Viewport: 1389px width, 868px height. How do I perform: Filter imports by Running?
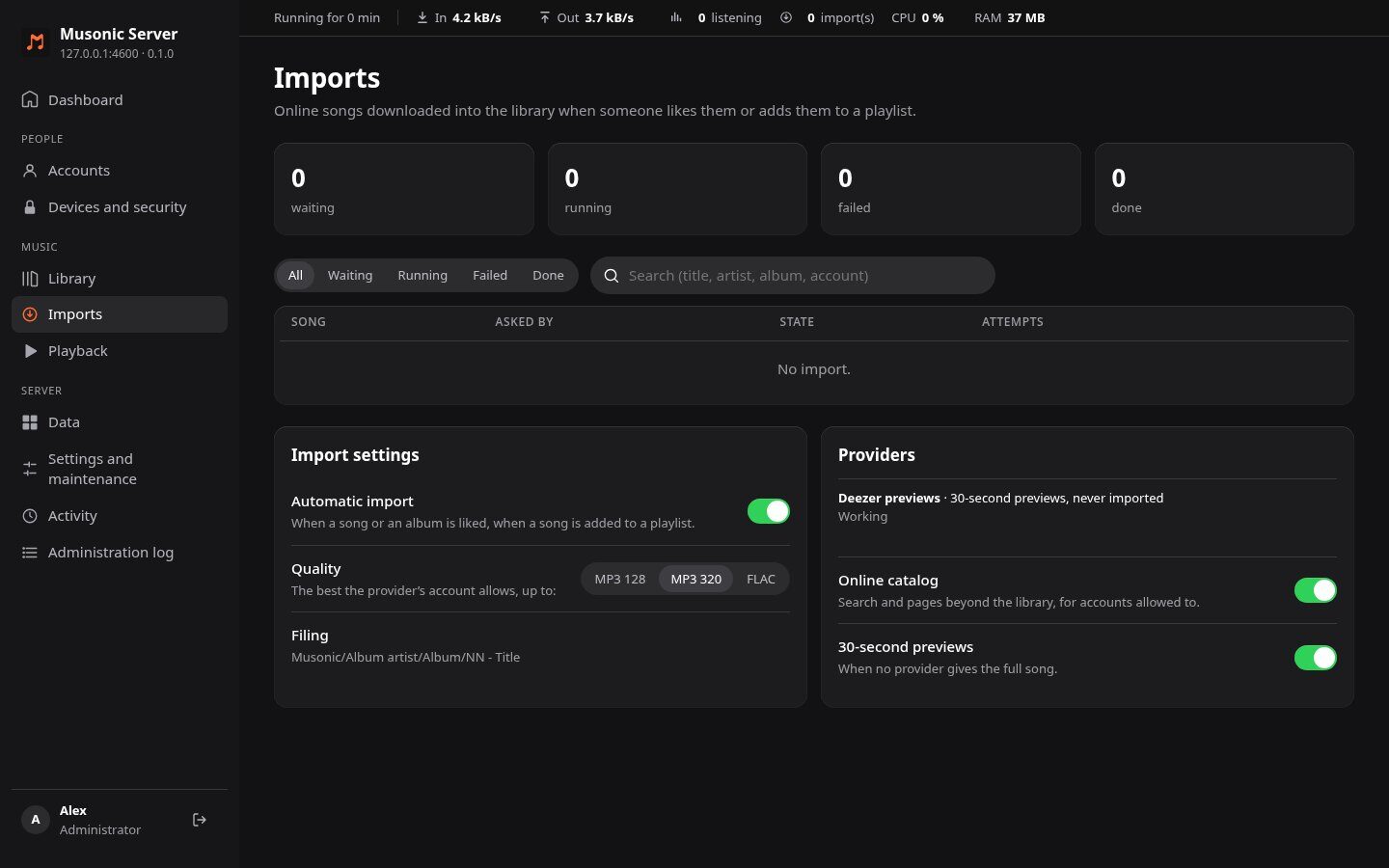click(422, 275)
